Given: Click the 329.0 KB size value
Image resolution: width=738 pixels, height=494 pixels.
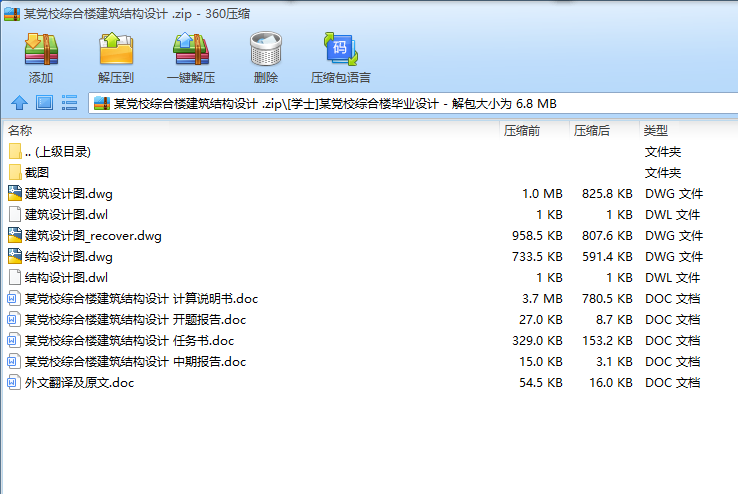Looking at the screenshot, I should (x=537, y=340).
